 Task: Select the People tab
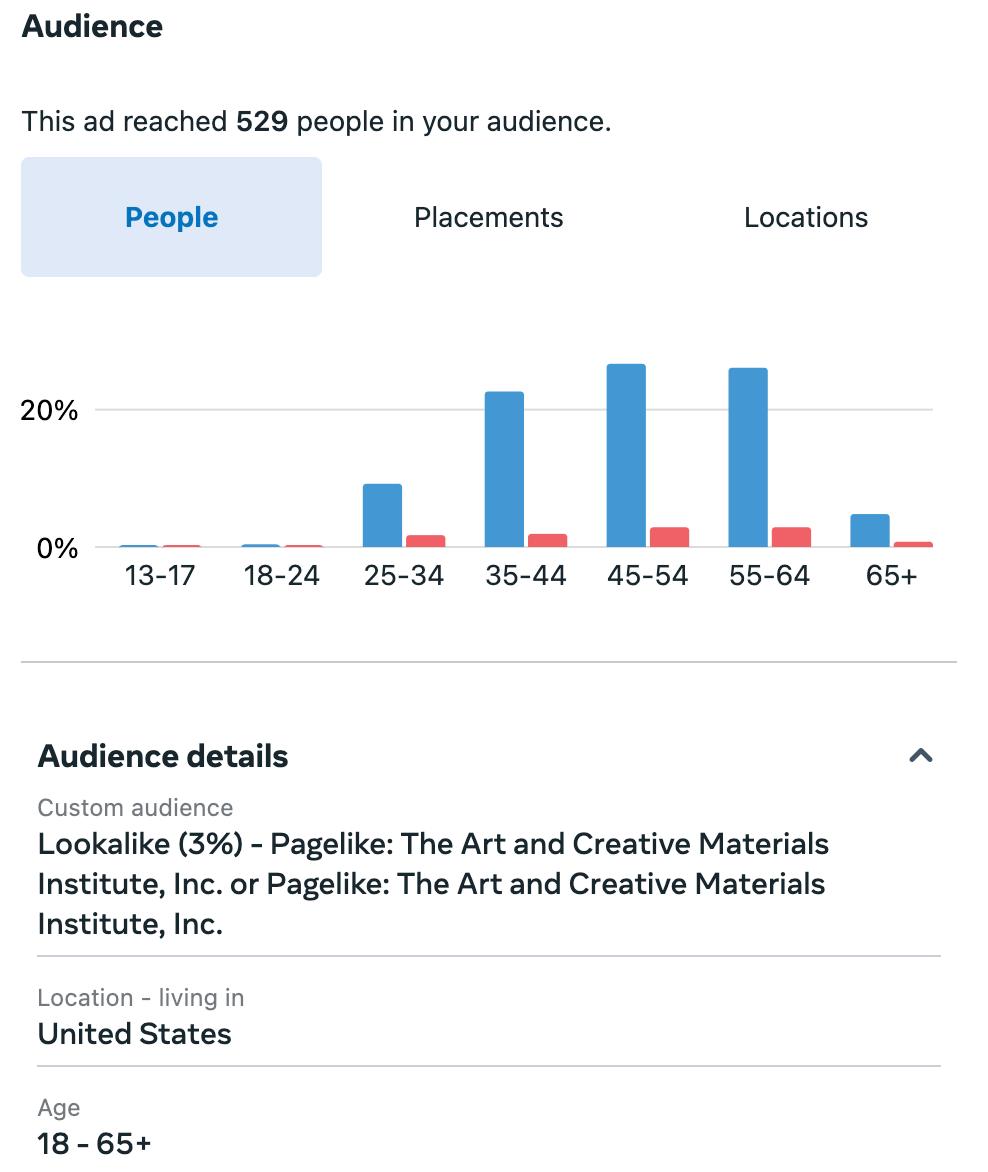171,217
